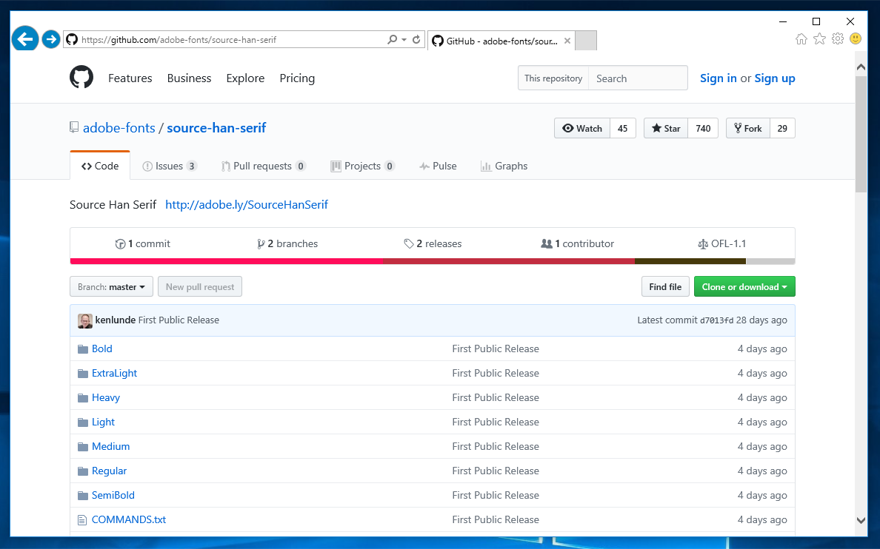Click the Light folder icon

[83, 422]
